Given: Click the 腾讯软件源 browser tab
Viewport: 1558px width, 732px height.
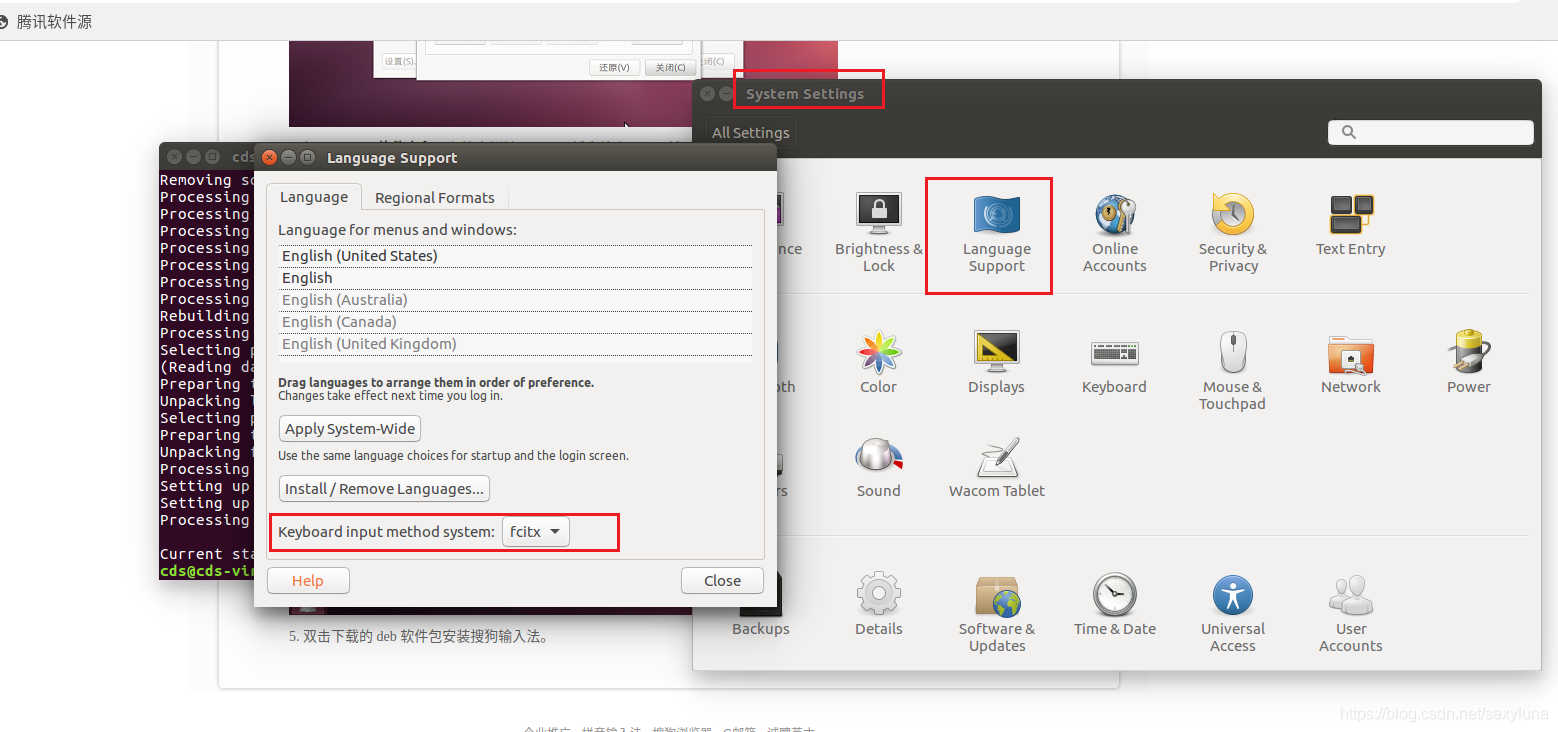Looking at the screenshot, I should click(47, 21).
